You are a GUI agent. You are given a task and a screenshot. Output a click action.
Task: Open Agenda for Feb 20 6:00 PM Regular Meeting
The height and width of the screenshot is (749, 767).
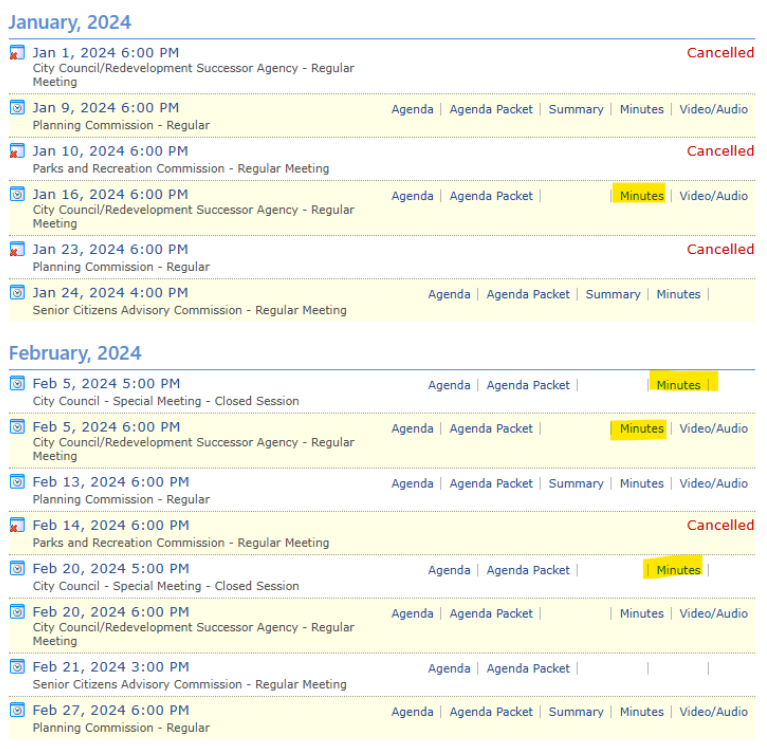click(x=412, y=613)
